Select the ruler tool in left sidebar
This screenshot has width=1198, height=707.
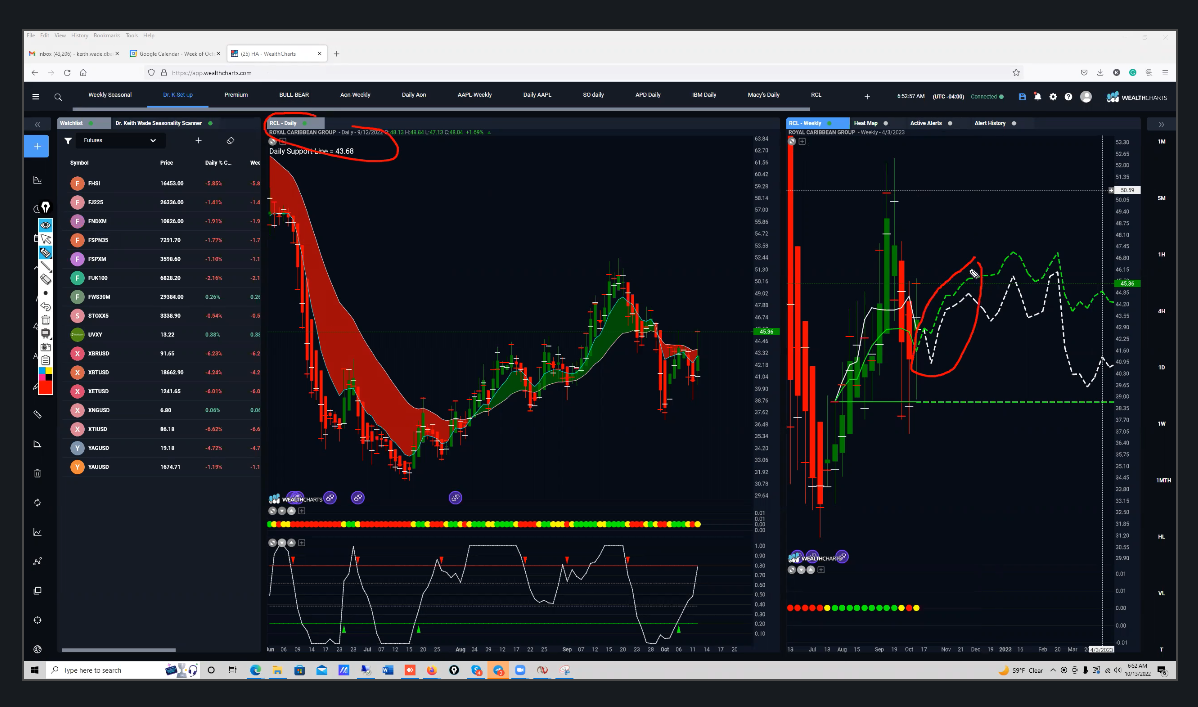point(37,414)
